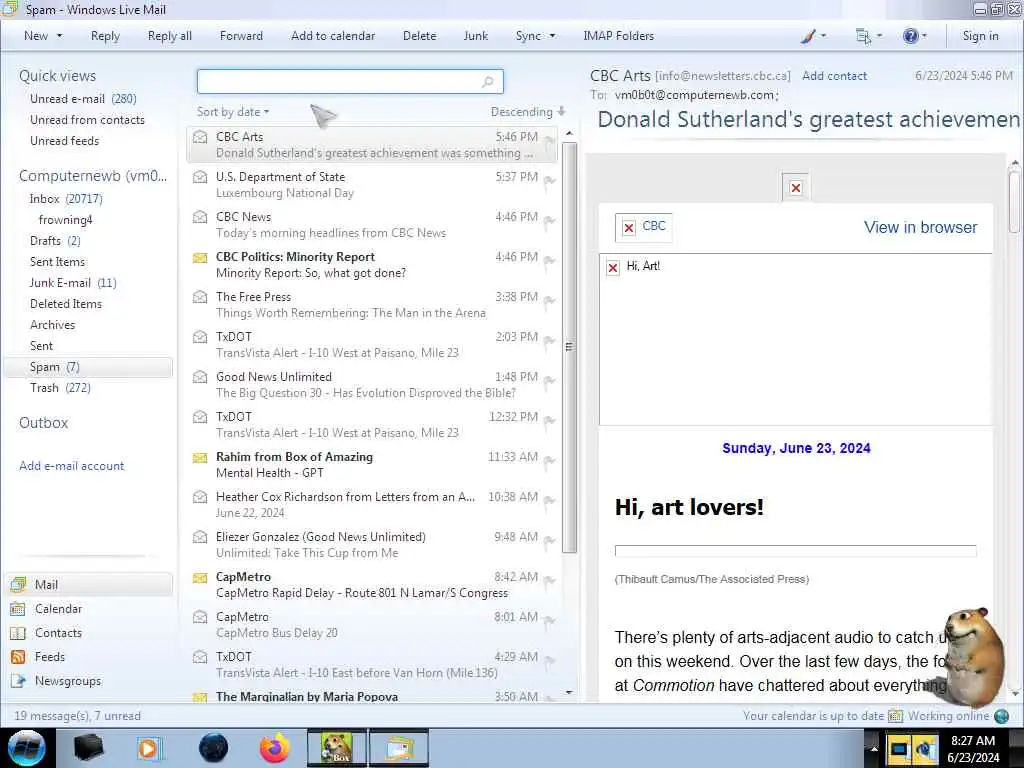Screen dimensions: 1024x768
Task: Toggle flag on CBC Arts message
Action: pyautogui.click(x=549, y=140)
